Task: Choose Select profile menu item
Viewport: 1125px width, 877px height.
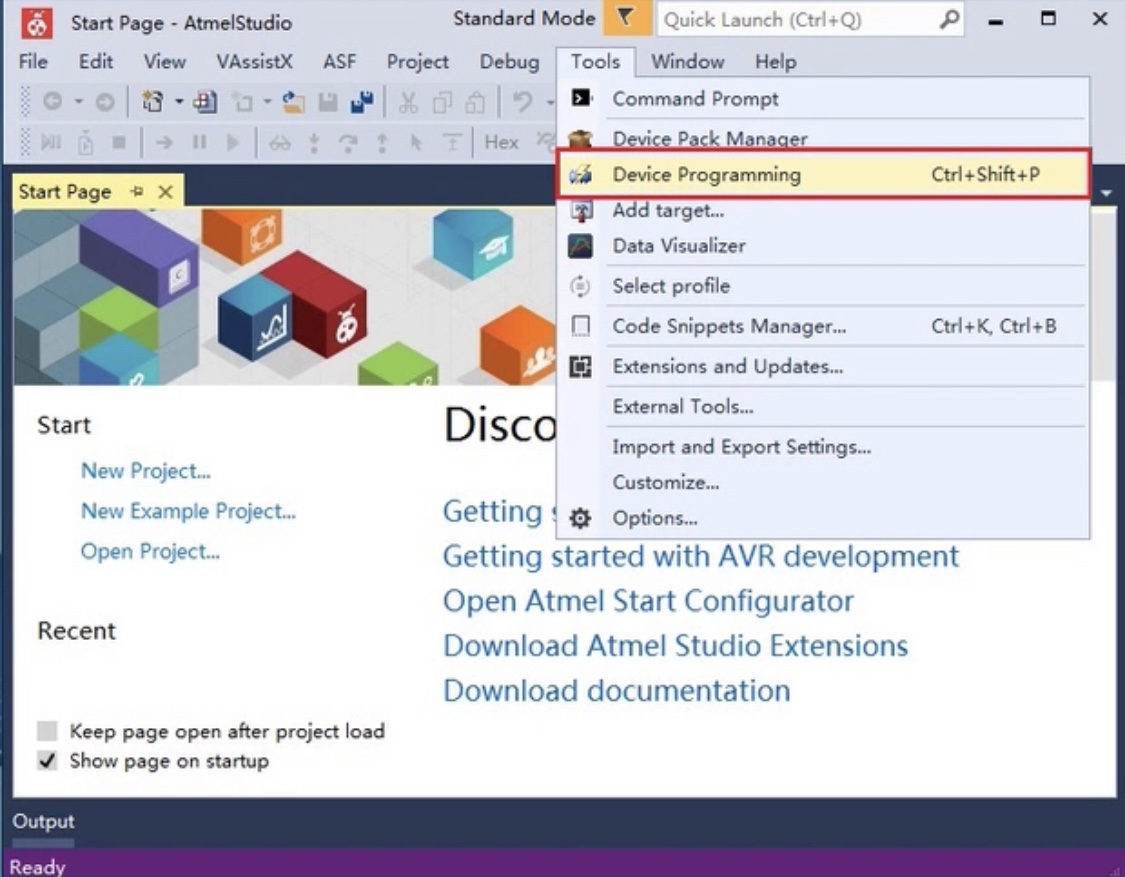Action: pos(823,286)
